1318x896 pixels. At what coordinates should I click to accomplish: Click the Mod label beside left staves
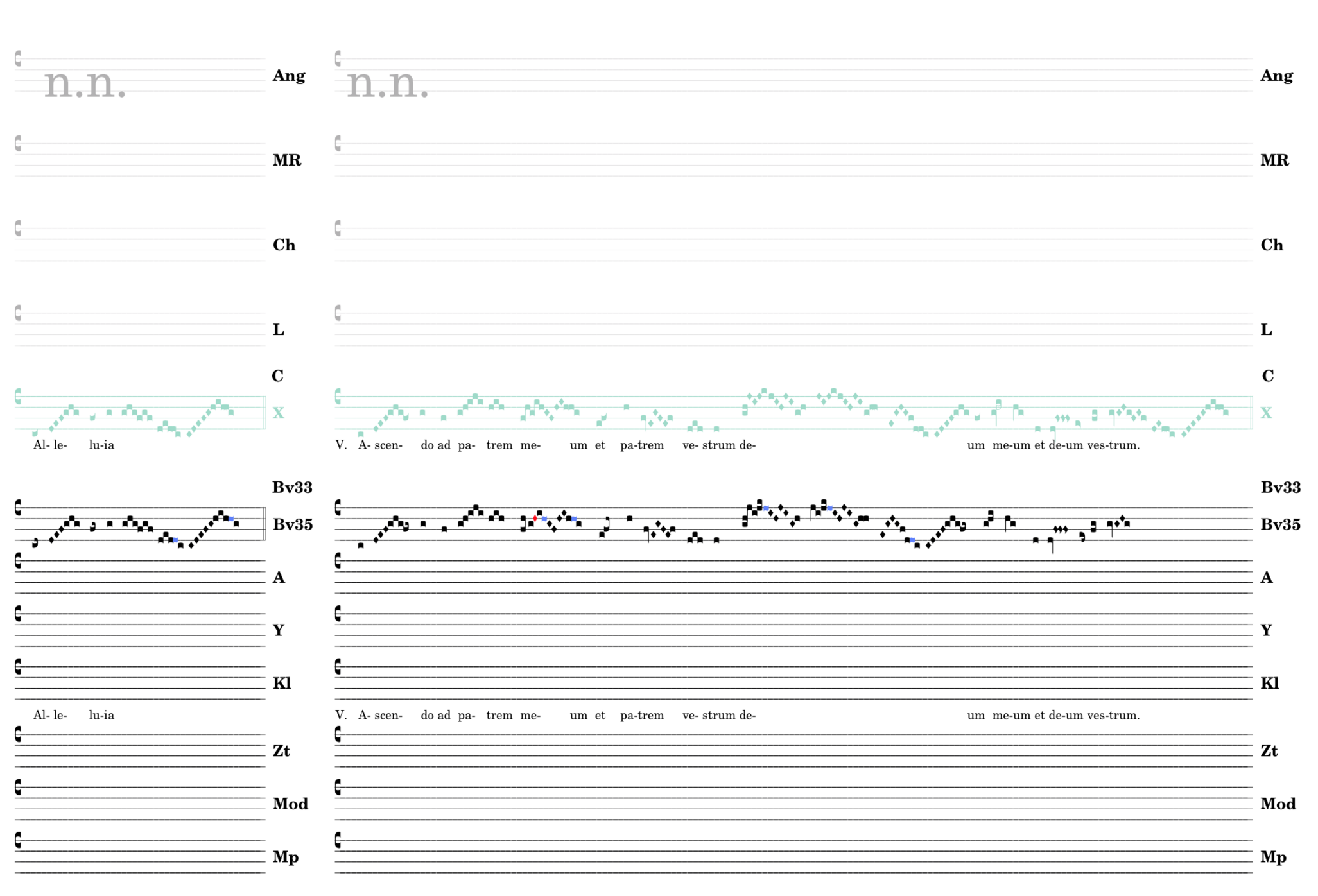point(290,804)
